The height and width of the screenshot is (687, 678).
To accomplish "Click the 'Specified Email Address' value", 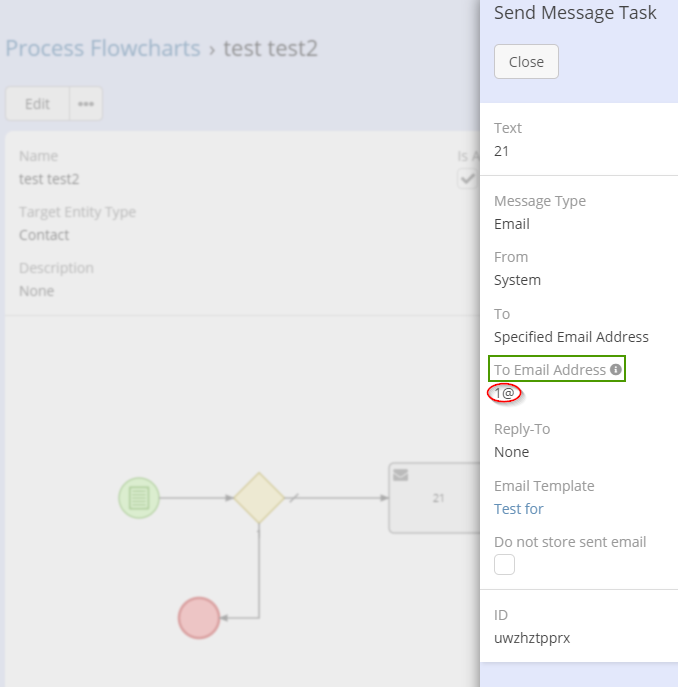I will click(x=571, y=337).
